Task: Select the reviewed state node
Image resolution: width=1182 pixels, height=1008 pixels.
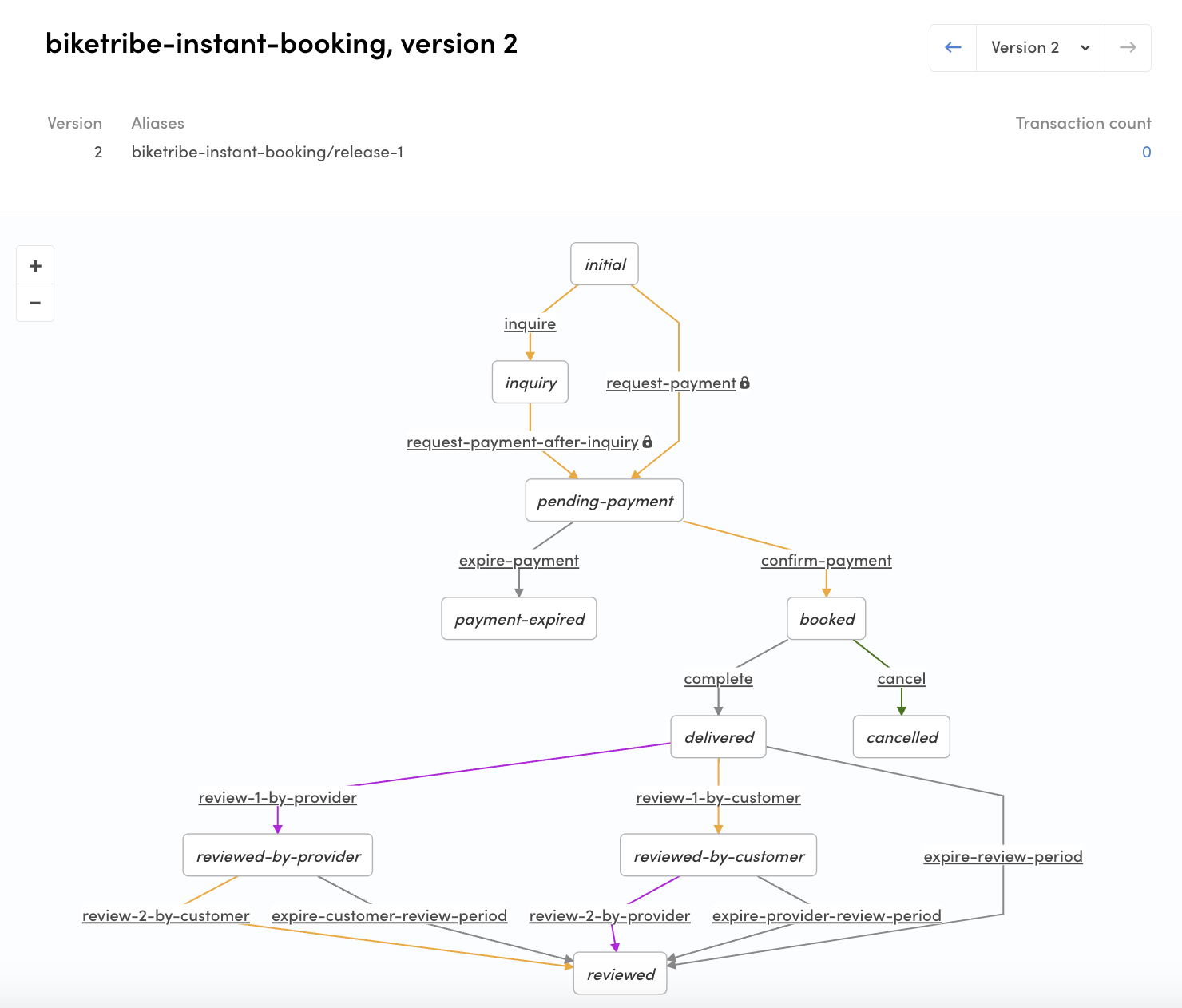Action: click(x=621, y=974)
